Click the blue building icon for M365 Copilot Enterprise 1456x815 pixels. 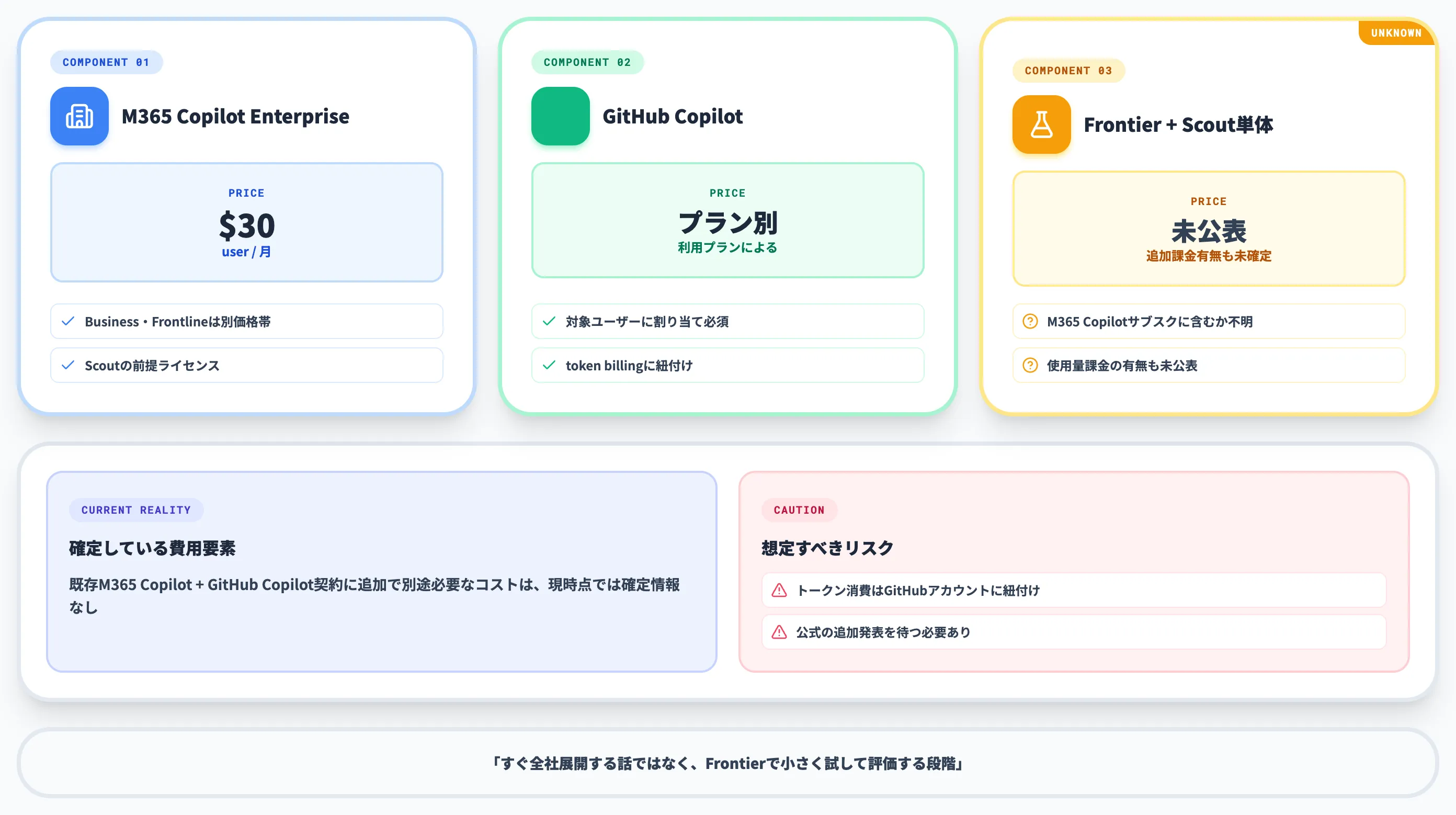click(x=79, y=116)
